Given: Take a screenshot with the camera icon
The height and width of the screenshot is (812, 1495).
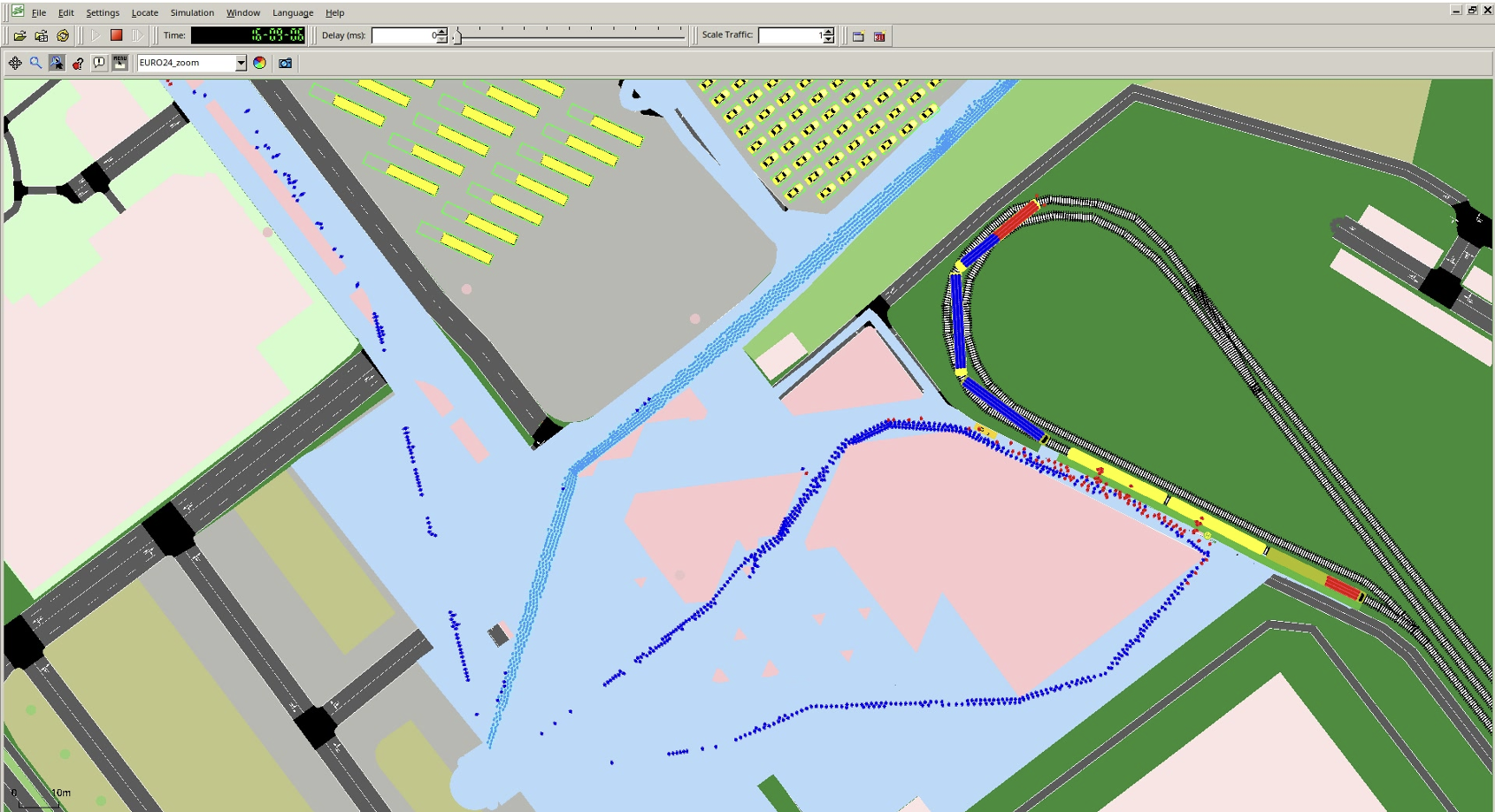Looking at the screenshot, I should (285, 63).
